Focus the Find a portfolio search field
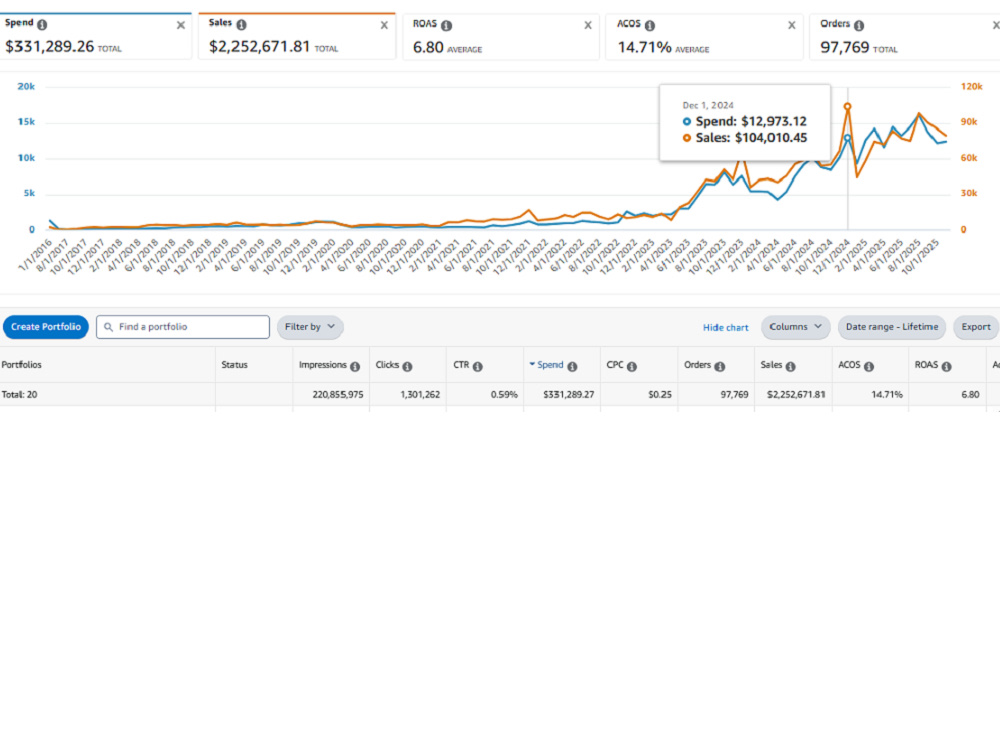 click(183, 327)
